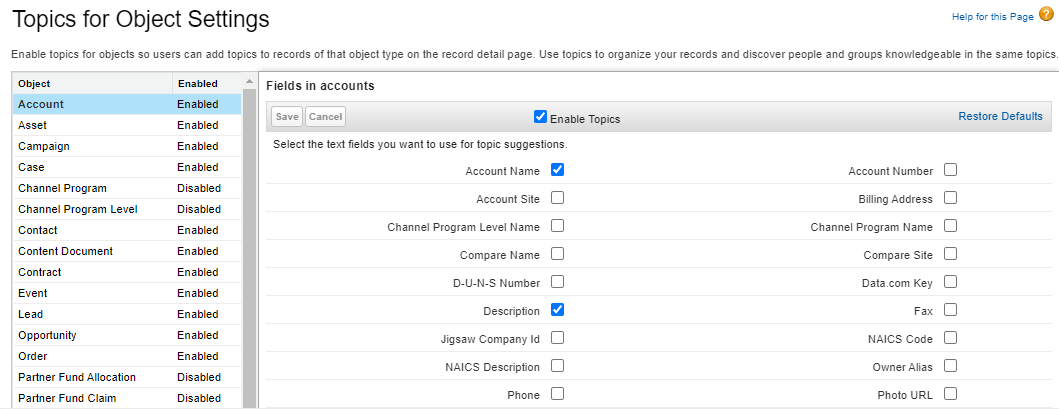Enable the Billing Address checkbox

click(950, 198)
